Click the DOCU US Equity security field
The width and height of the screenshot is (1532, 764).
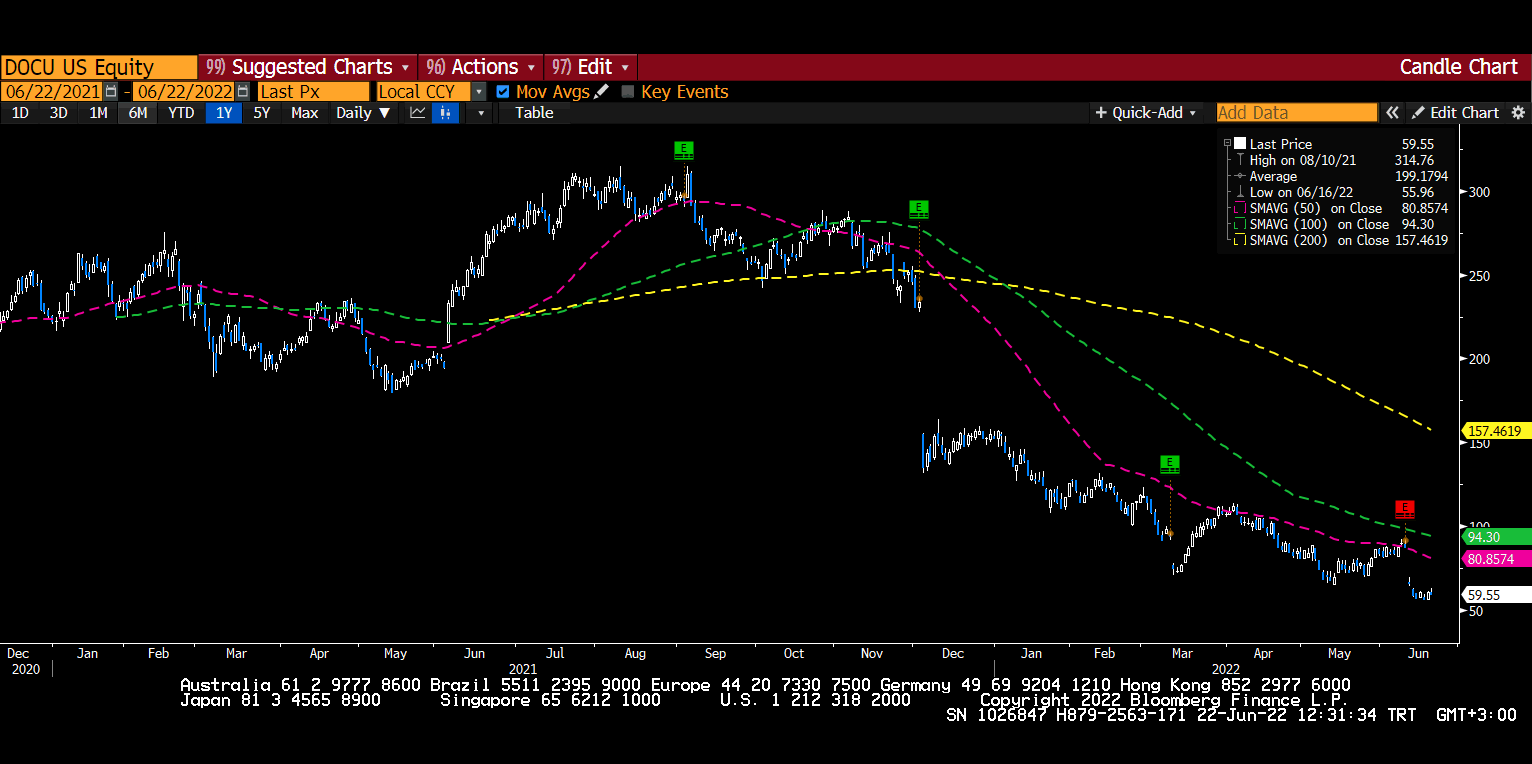(99, 67)
